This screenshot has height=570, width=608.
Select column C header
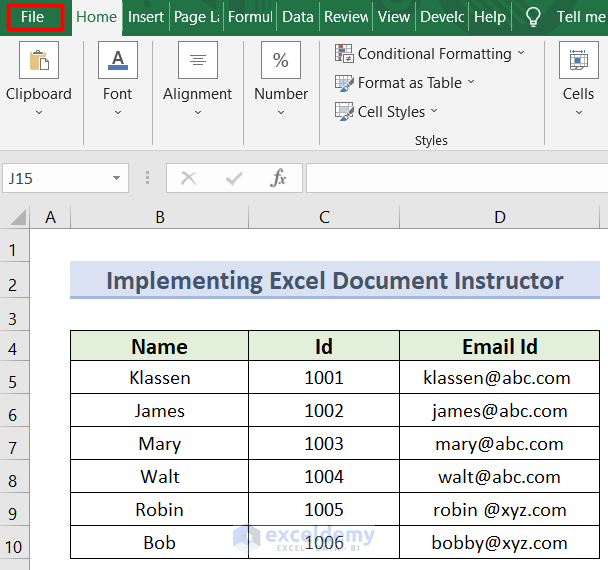click(324, 217)
